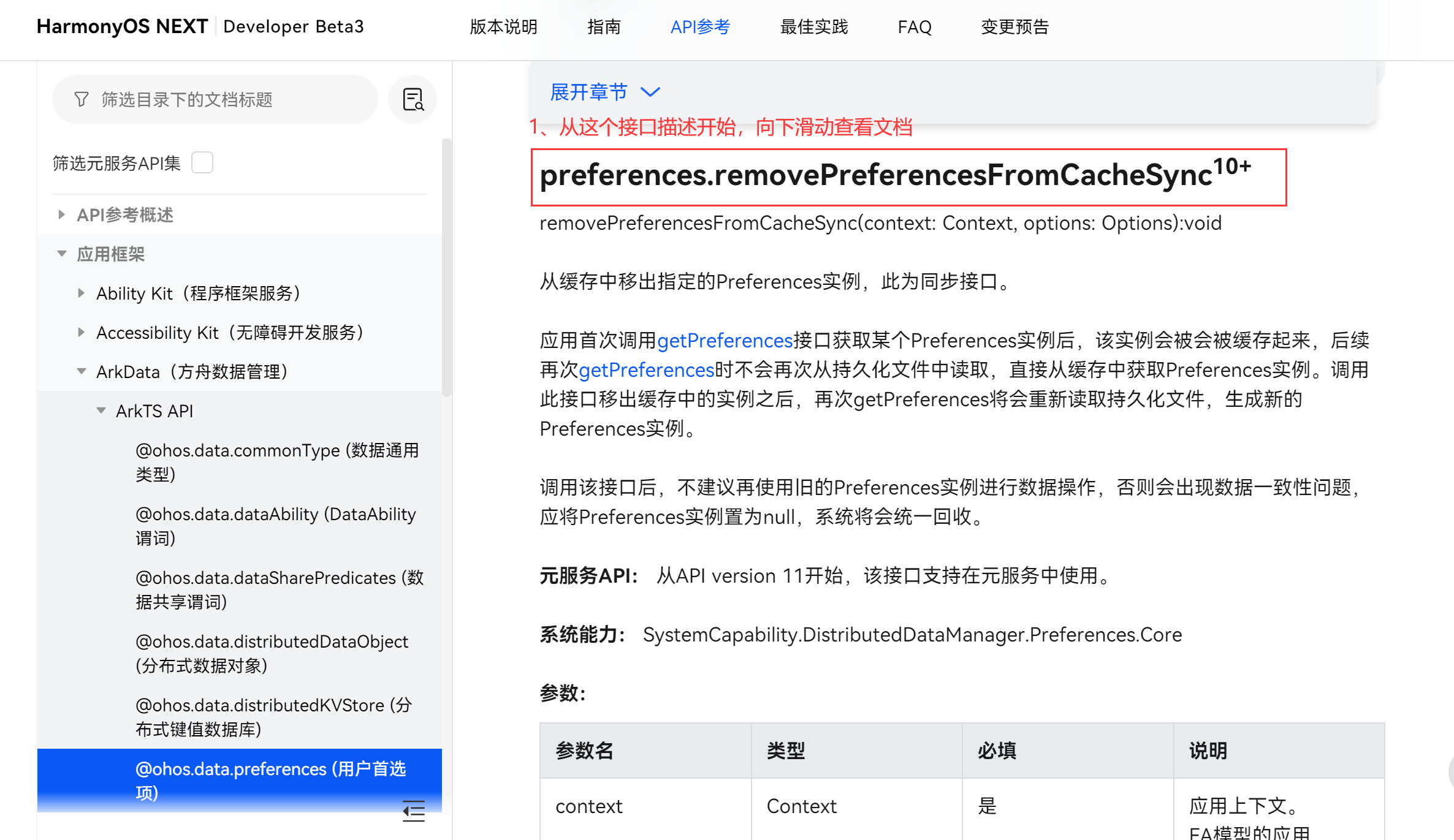Click the collapse sidebar icon at bottom
Screen dimensions: 1454x840
click(414, 811)
